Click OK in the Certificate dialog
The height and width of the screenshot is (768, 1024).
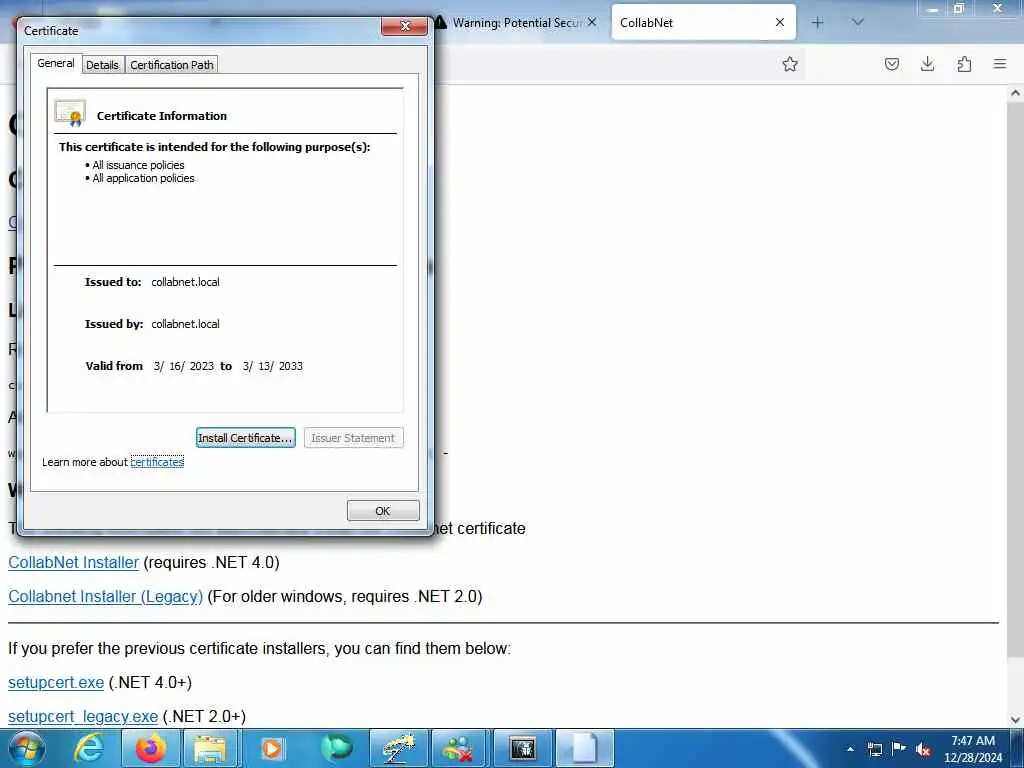click(x=383, y=511)
